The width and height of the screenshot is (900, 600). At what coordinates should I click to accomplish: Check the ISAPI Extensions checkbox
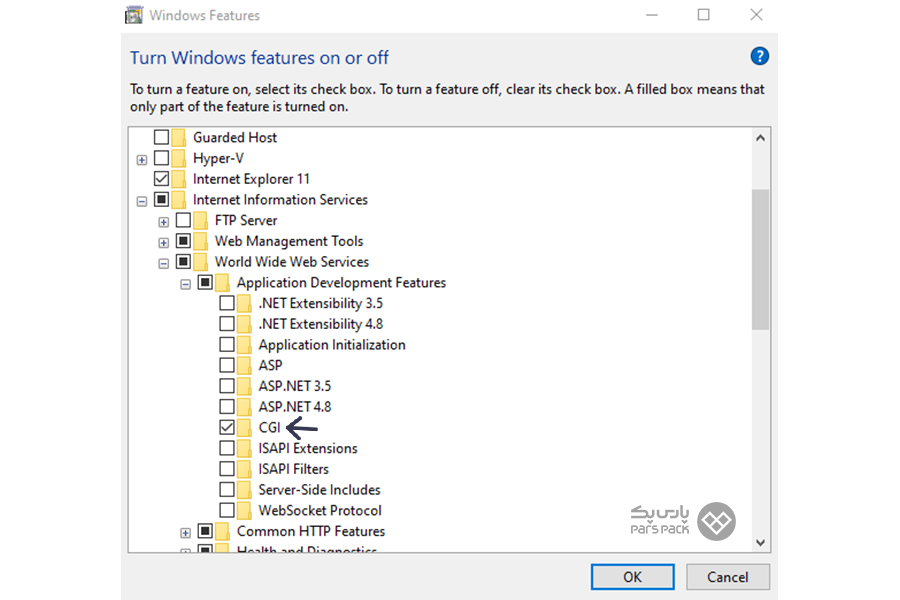coord(227,448)
